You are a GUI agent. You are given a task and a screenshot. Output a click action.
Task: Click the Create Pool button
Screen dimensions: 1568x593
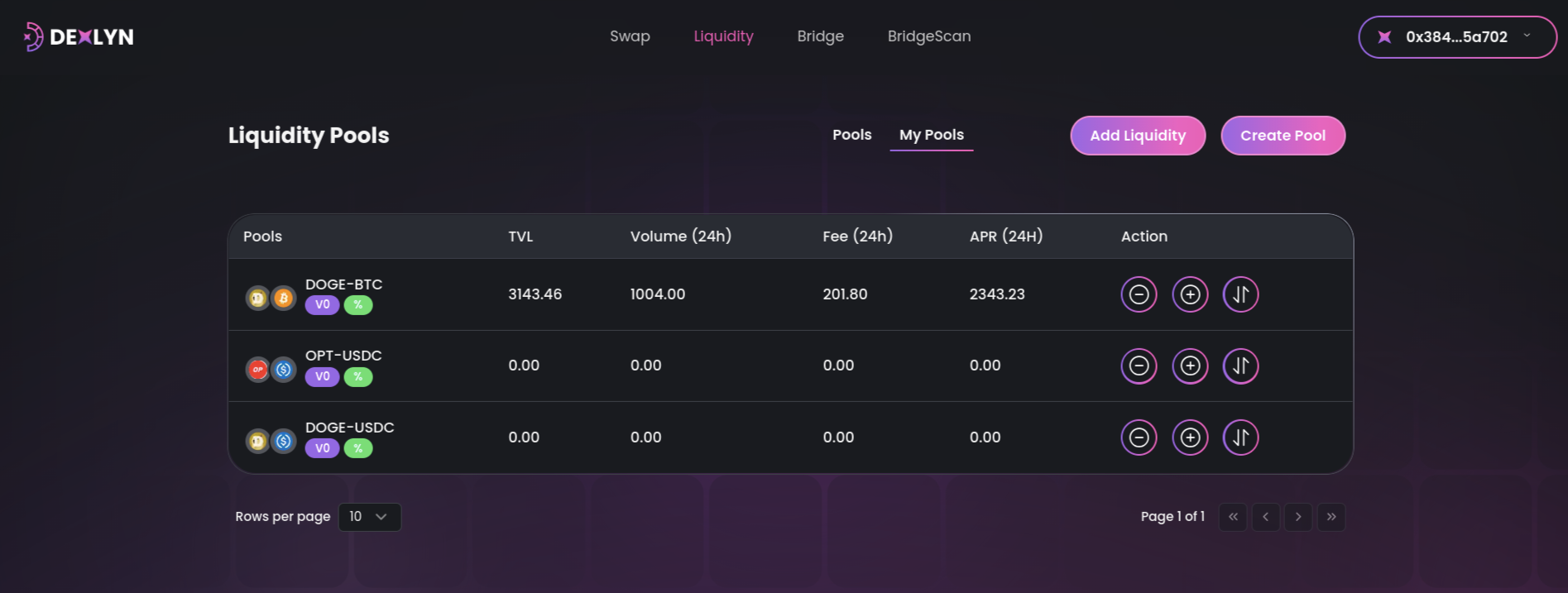pos(1283,136)
